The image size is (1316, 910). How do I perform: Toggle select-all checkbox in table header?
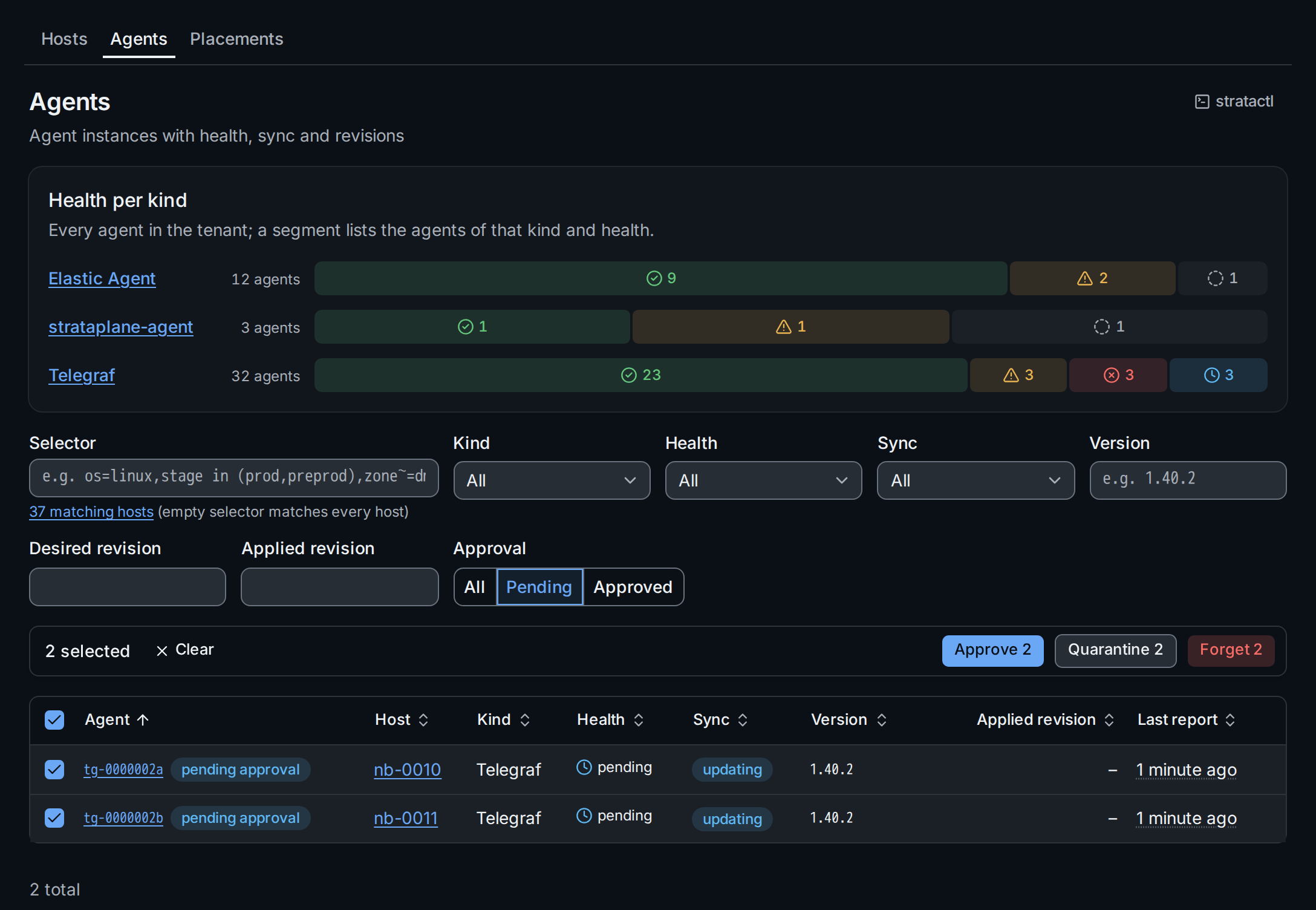(x=54, y=720)
